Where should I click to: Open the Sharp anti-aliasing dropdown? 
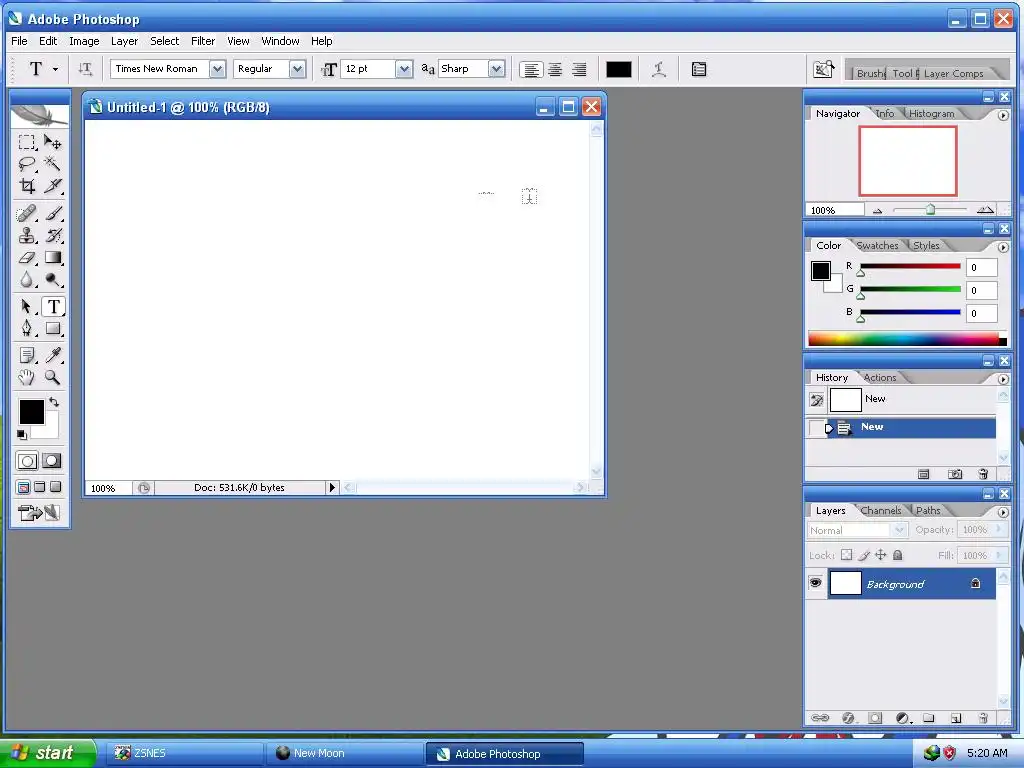(496, 69)
